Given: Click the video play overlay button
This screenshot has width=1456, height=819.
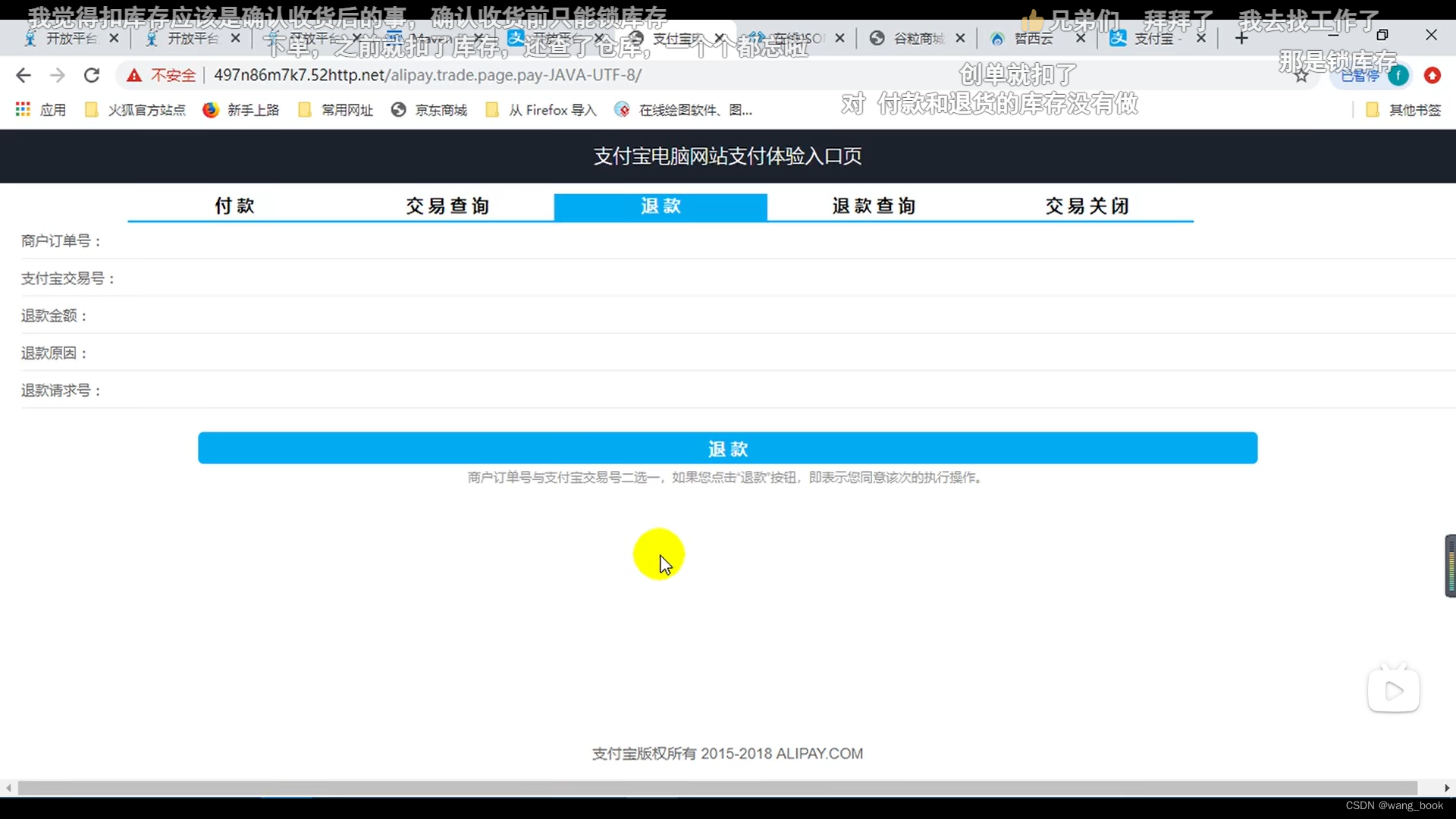Looking at the screenshot, I should [x=1394, y=690].
